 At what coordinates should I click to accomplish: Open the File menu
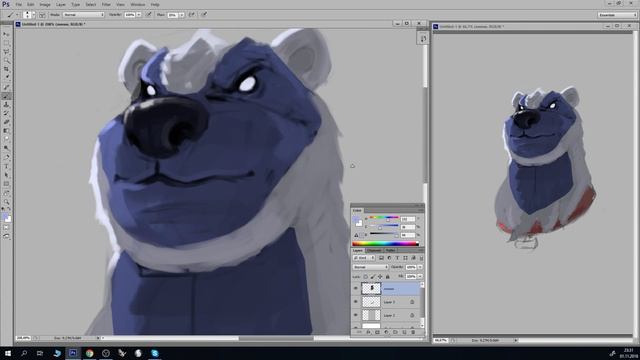19,4
